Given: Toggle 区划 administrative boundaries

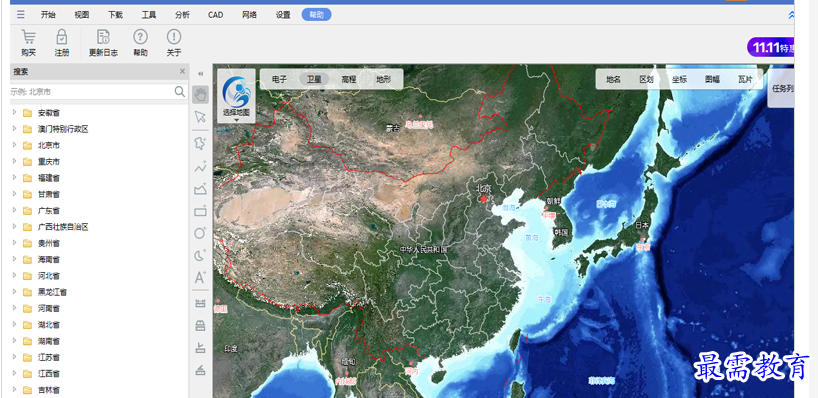Looking at the screenshot, I should tap(646, 80).
